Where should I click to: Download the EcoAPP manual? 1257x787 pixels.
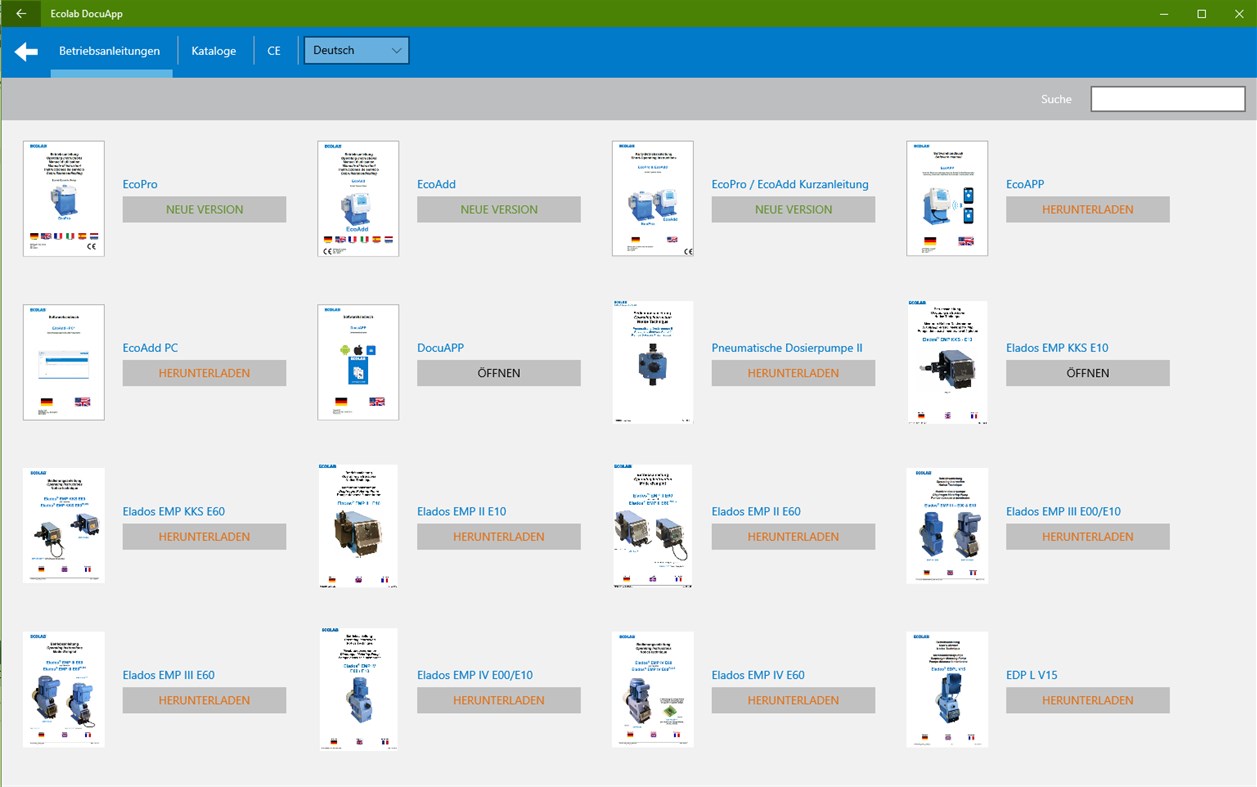tap(1087, 209)
